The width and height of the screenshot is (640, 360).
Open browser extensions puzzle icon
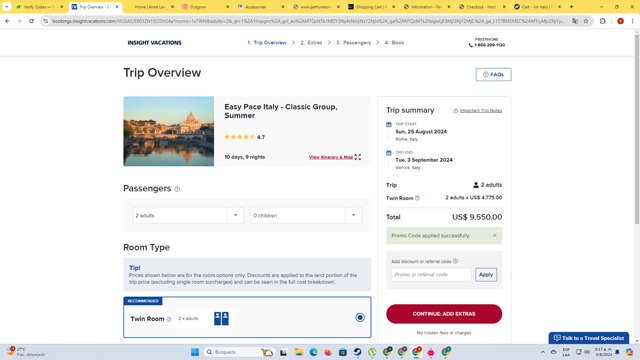tap(602, 21)
